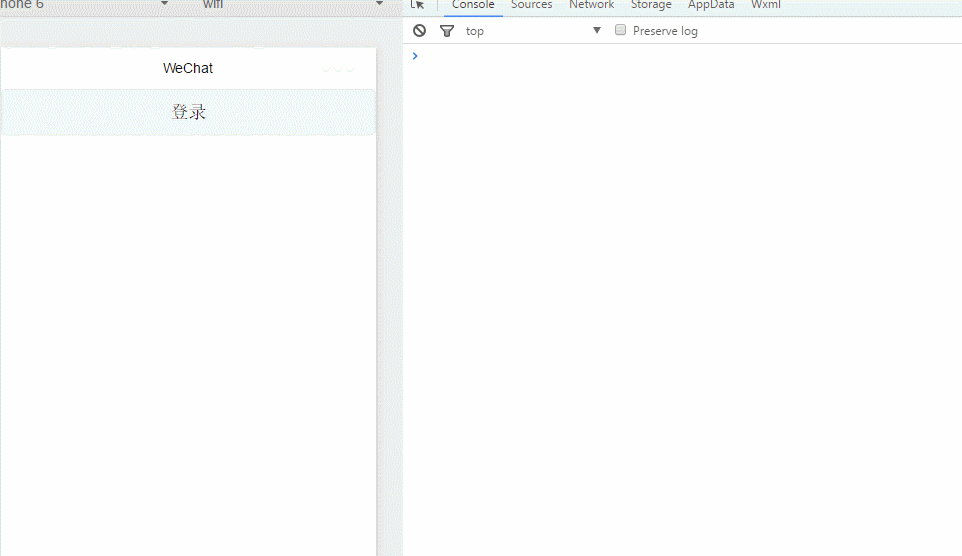Select the Wxml tab
Screen dimensions: 962x556
pyautogui.click(x=766, y=5)
